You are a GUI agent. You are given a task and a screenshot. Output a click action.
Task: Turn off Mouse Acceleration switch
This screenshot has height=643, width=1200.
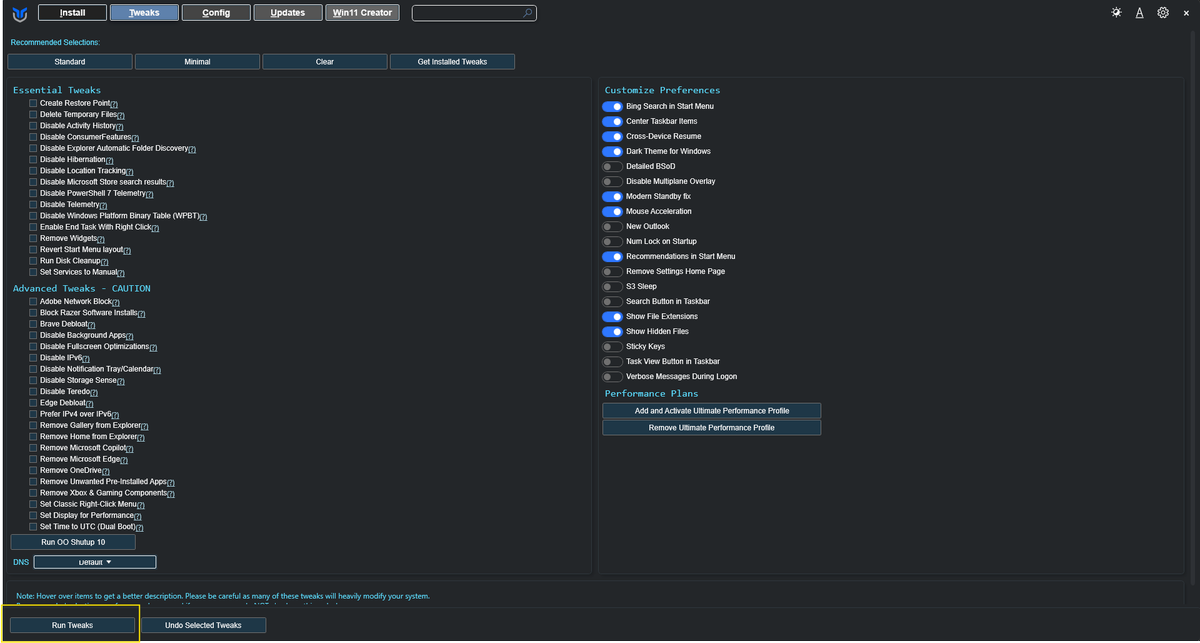click(612, 211)
